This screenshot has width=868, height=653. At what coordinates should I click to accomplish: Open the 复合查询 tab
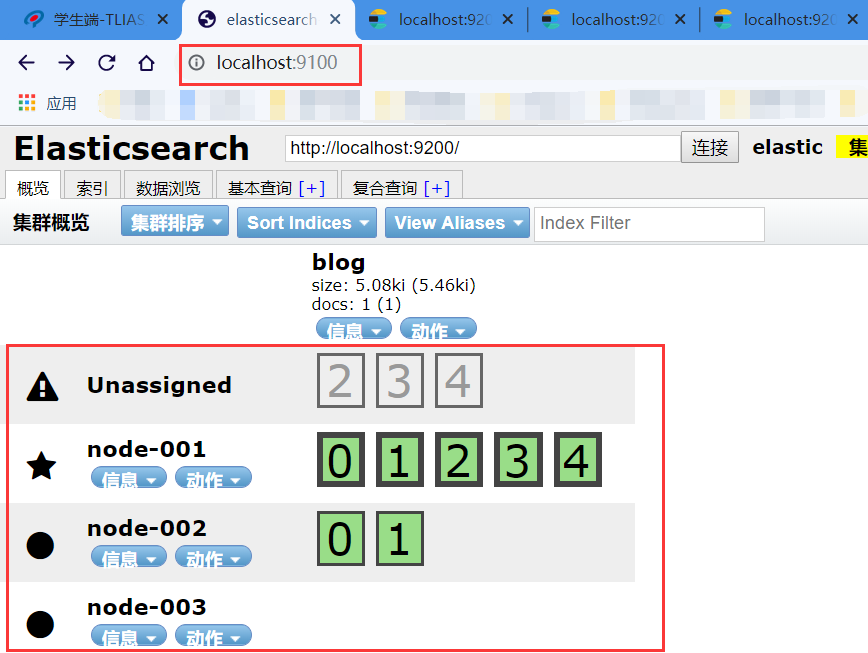coord(385,188)
